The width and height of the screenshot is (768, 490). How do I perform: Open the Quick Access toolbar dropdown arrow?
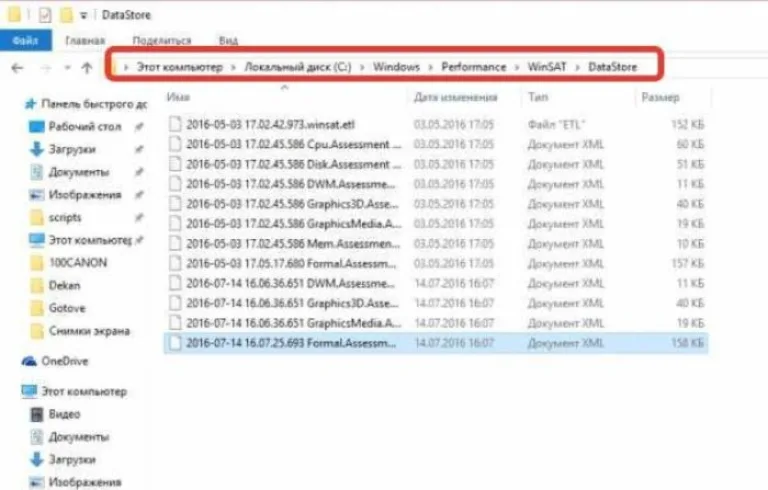[84, 16]
